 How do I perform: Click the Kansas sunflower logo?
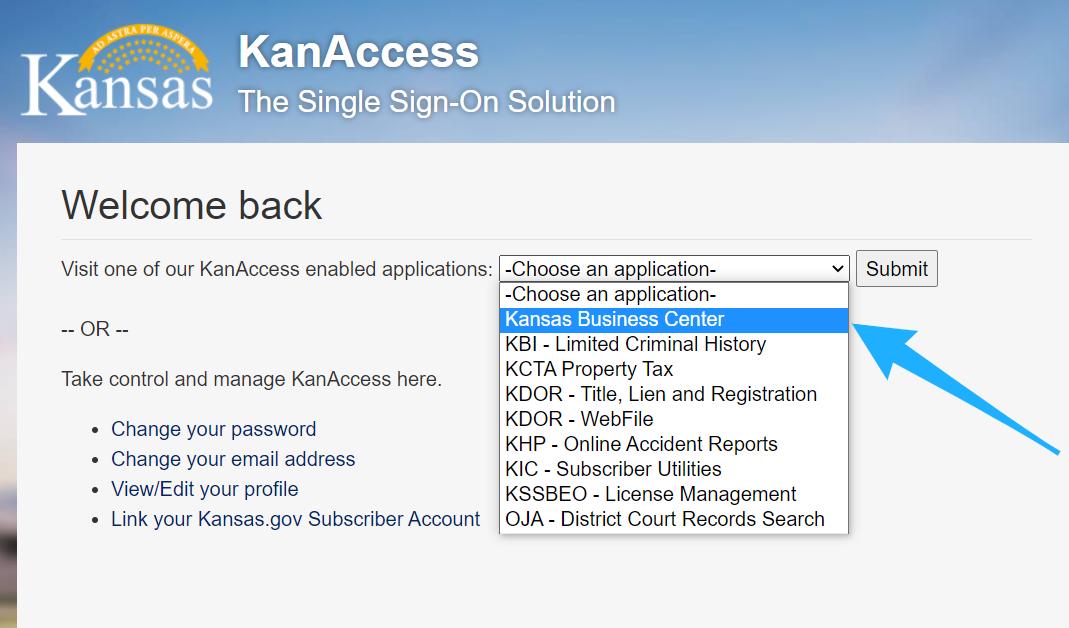point(115,70)
